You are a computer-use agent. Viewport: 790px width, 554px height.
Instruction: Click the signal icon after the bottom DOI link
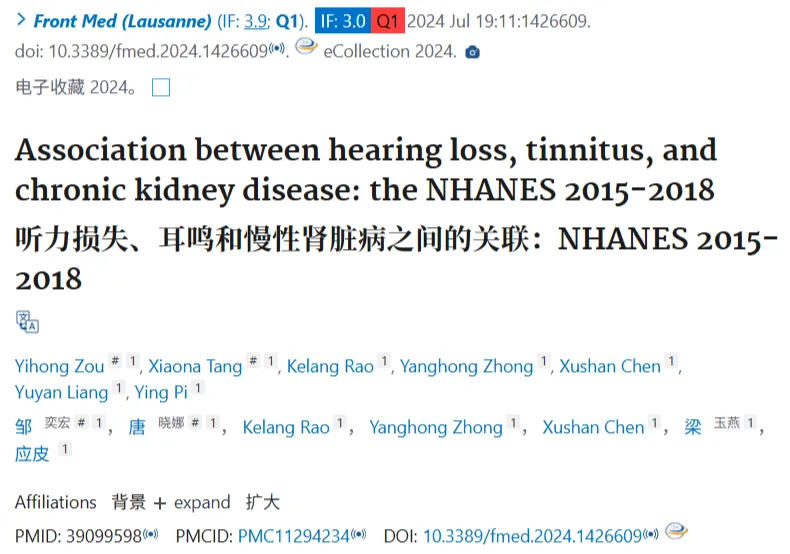[x=650, y=534]
